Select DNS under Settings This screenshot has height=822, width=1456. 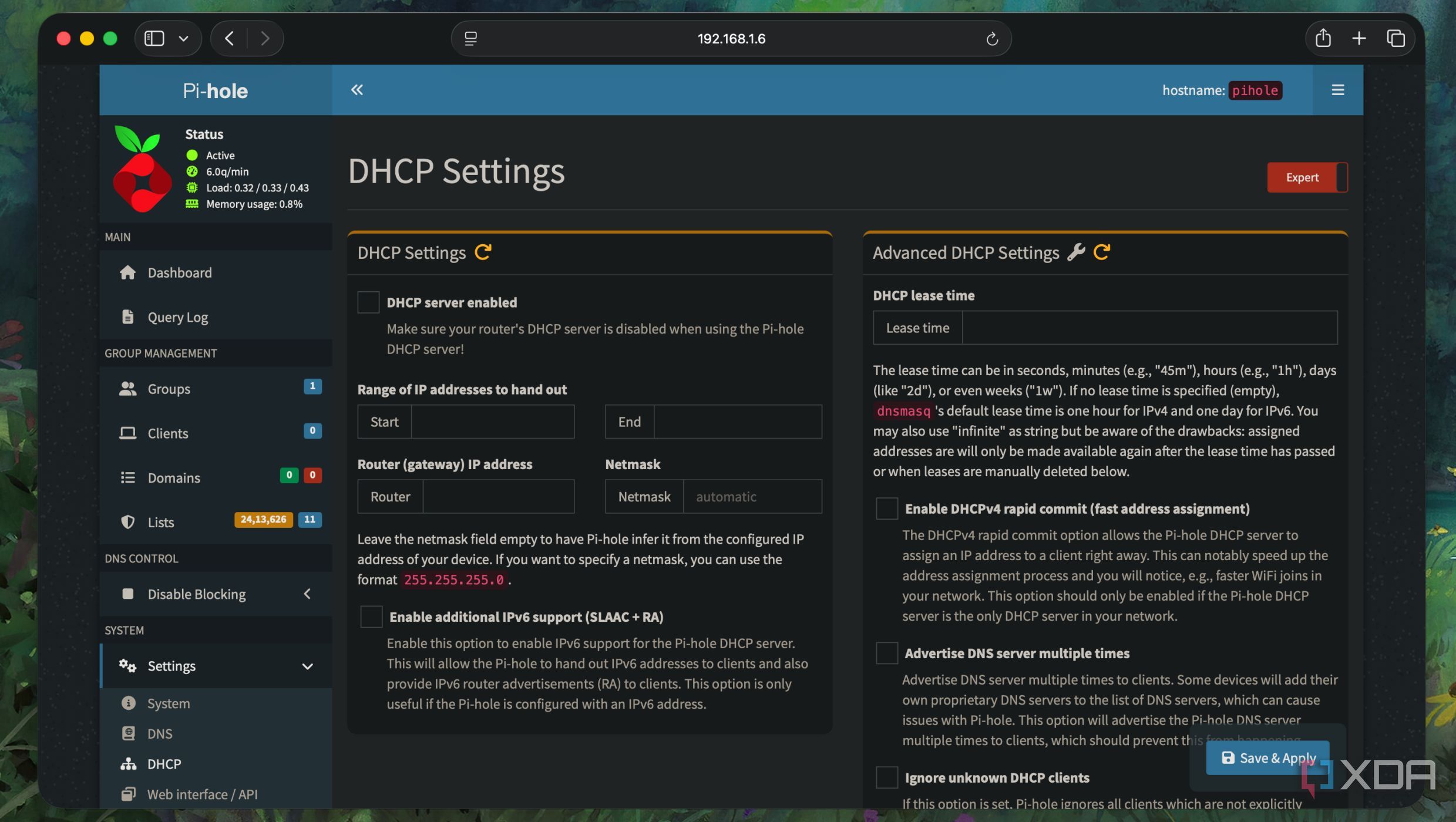[x=216, y=734]
